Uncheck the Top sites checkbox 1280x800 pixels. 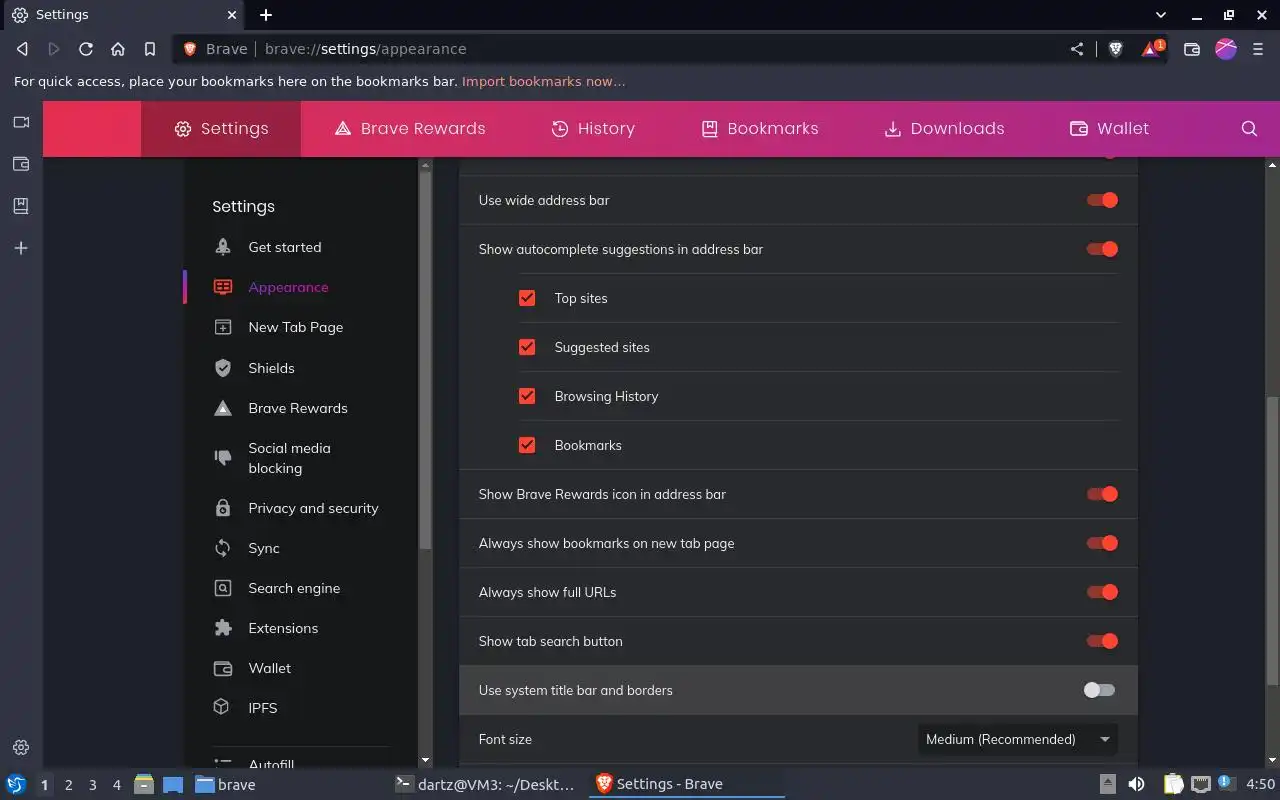527,298
